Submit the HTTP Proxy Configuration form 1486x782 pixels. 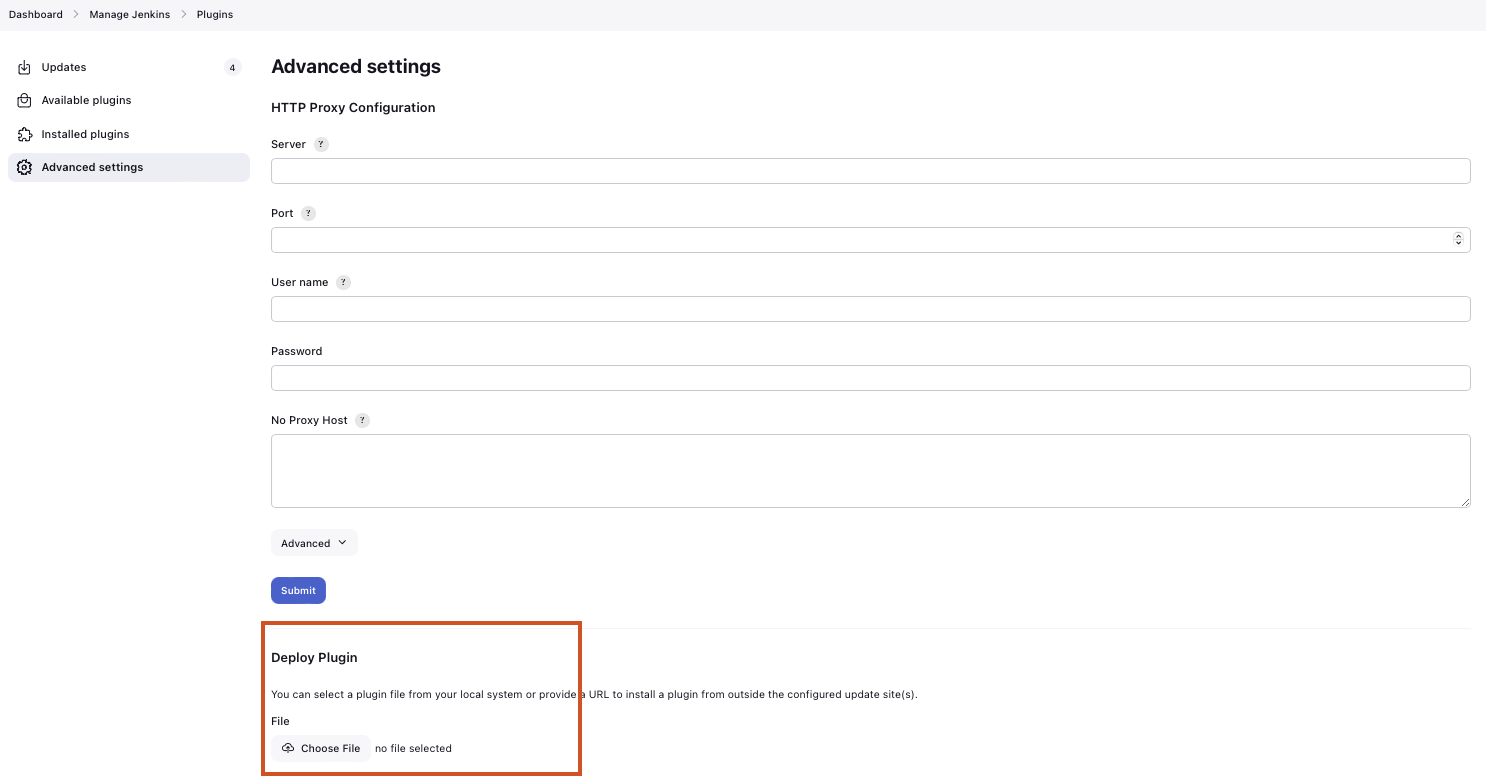(298, 590)
